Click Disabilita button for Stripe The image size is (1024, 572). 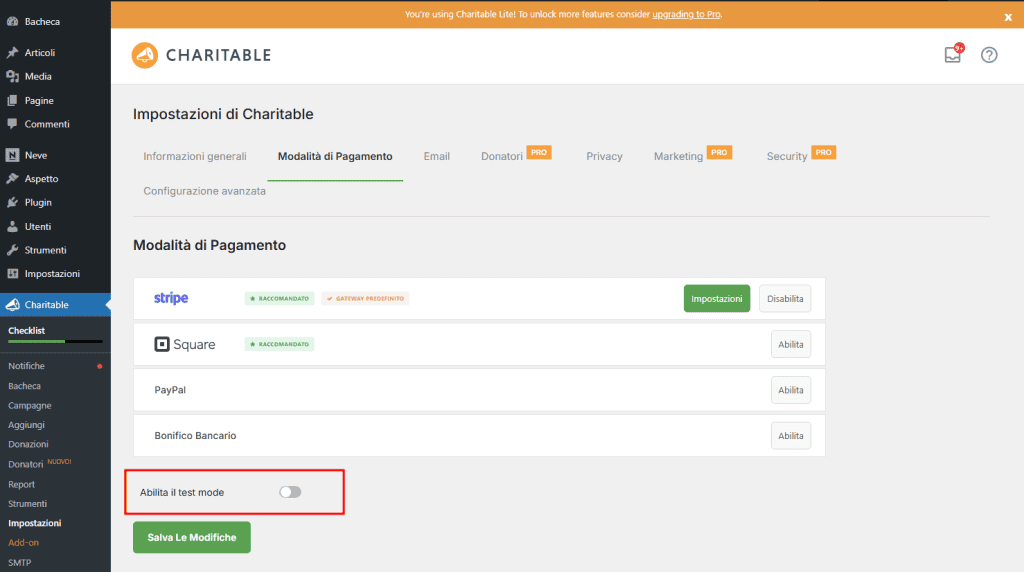(785, 298)
